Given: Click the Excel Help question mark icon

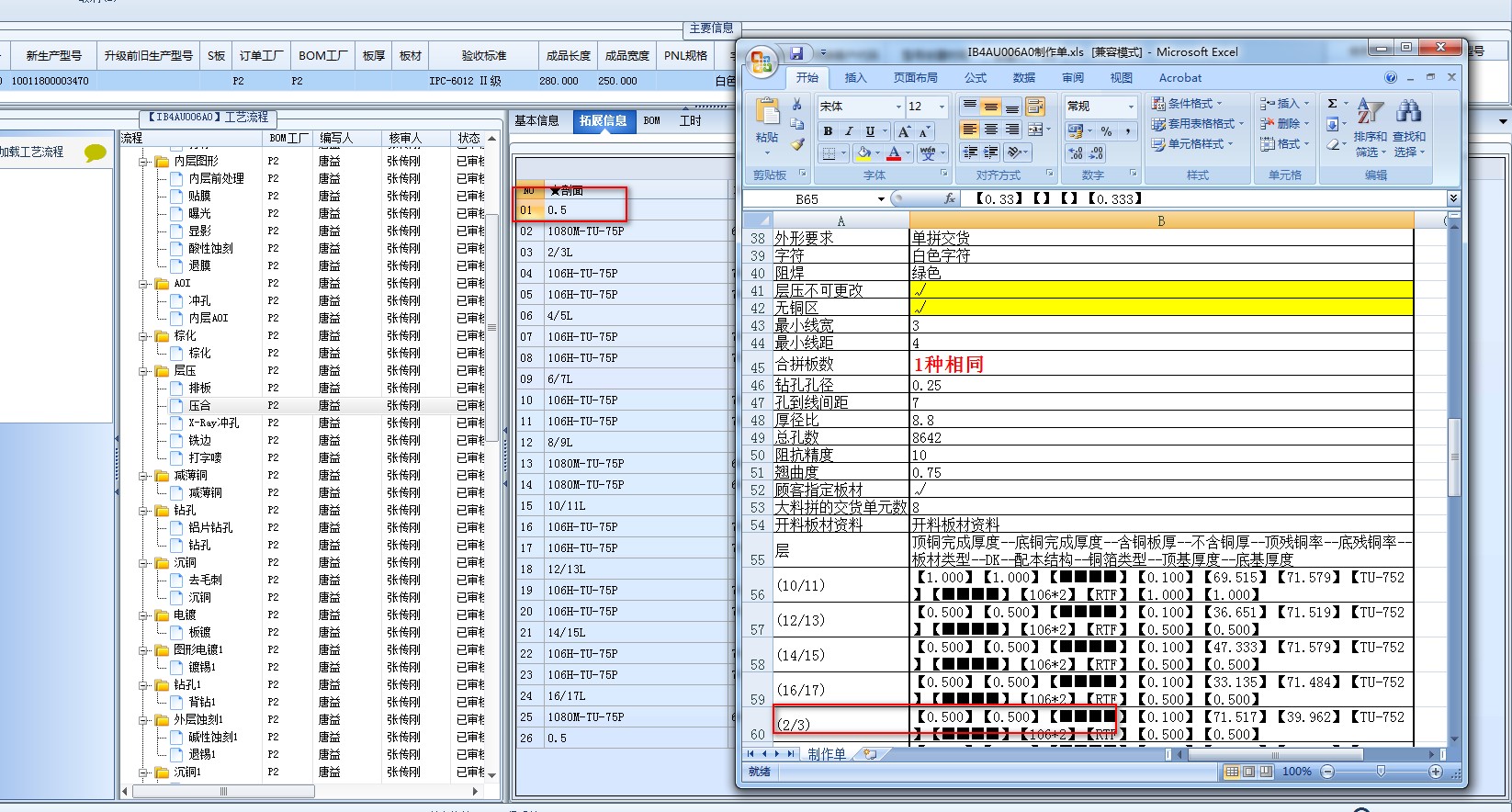Looking at the screenshot, I should [1391, 78].
